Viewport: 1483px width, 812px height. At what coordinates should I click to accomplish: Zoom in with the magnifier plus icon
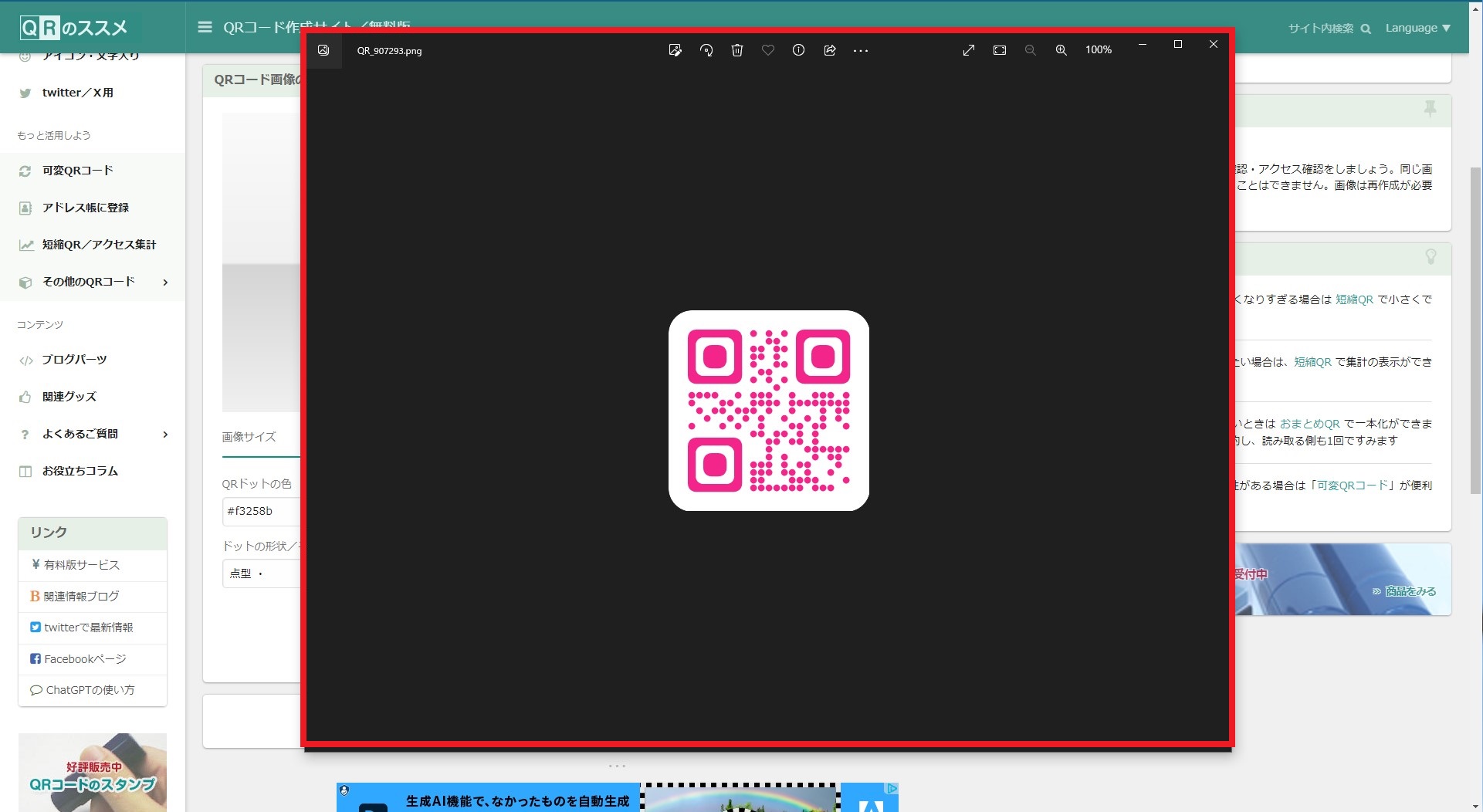point(1061,50)
